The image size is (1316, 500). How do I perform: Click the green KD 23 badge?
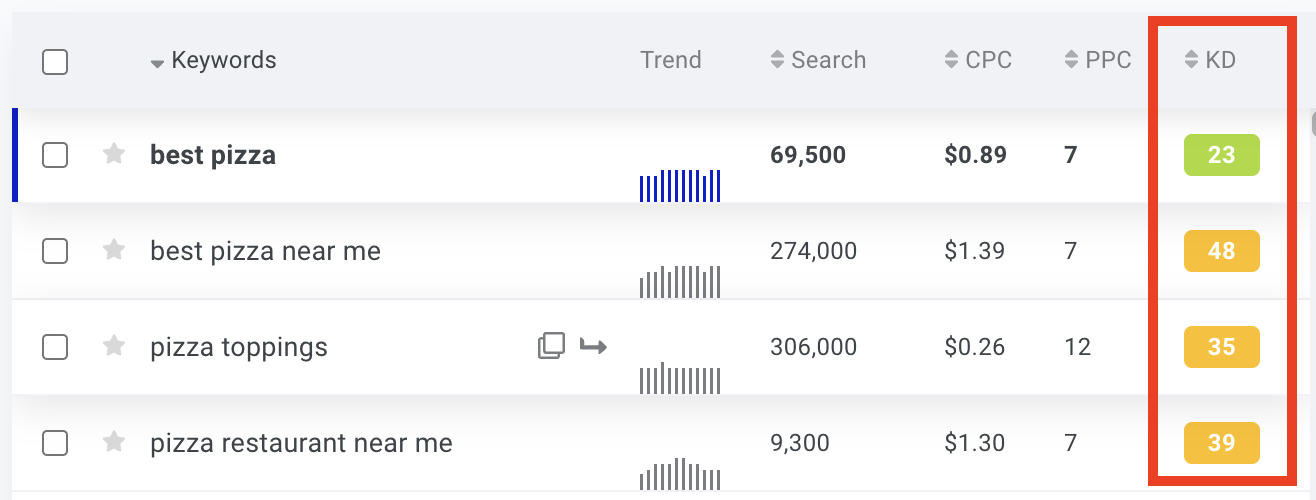(1221, 155)
